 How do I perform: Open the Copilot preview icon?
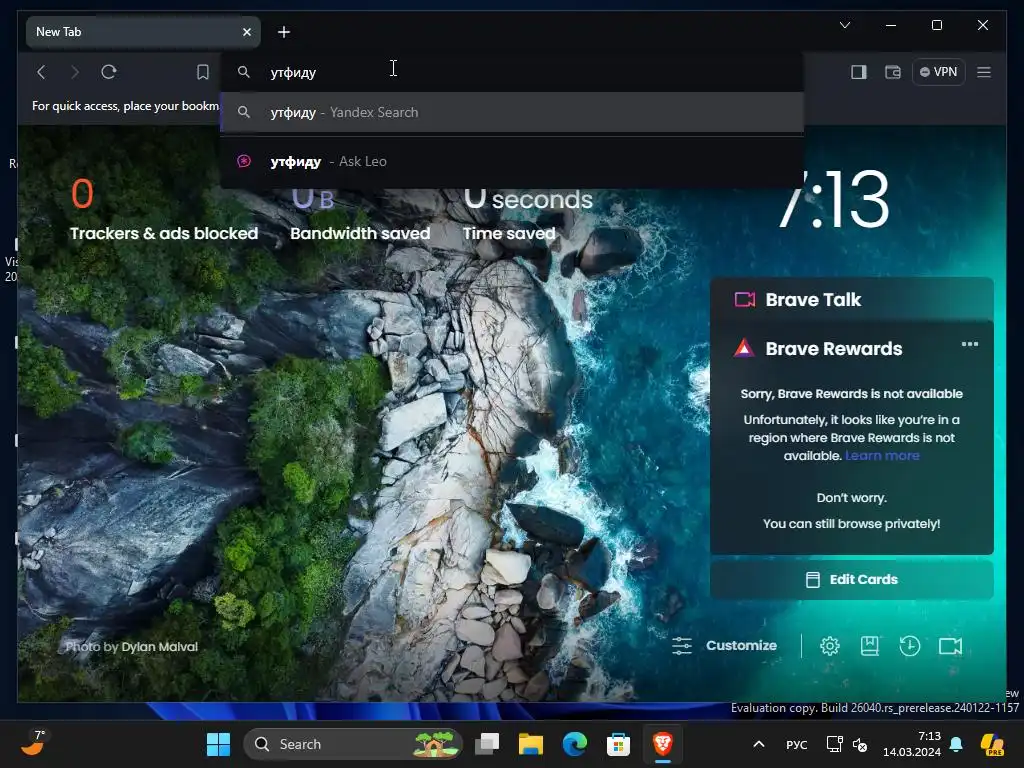click(x=992, y=744)
